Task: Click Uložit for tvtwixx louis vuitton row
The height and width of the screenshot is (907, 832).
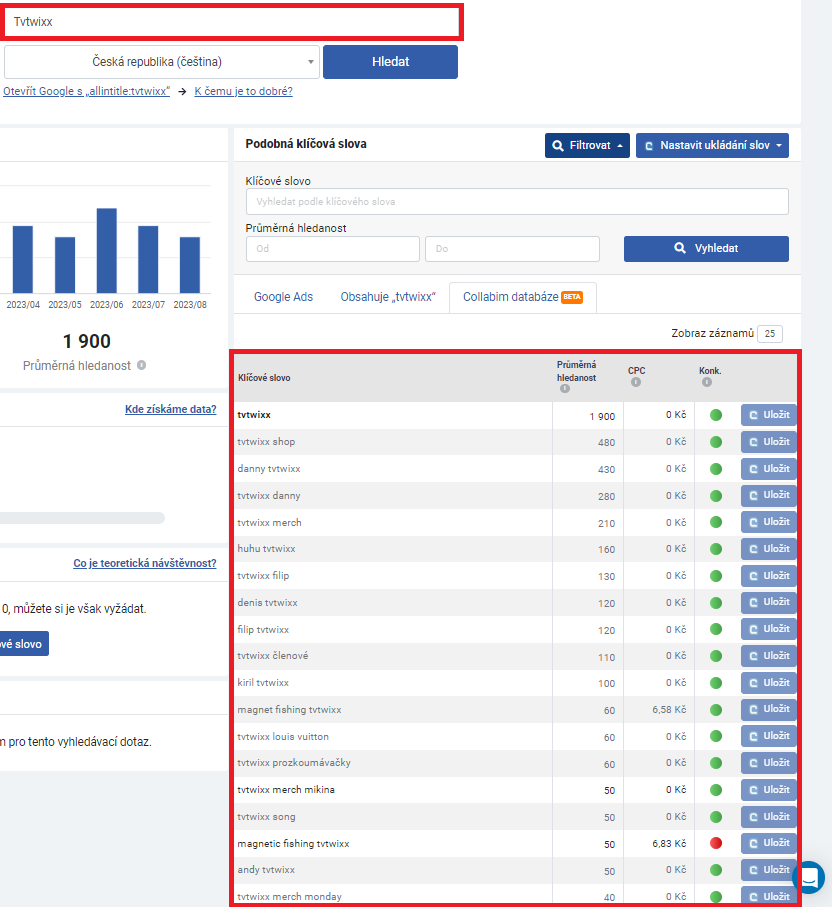Action: (769, 736)
